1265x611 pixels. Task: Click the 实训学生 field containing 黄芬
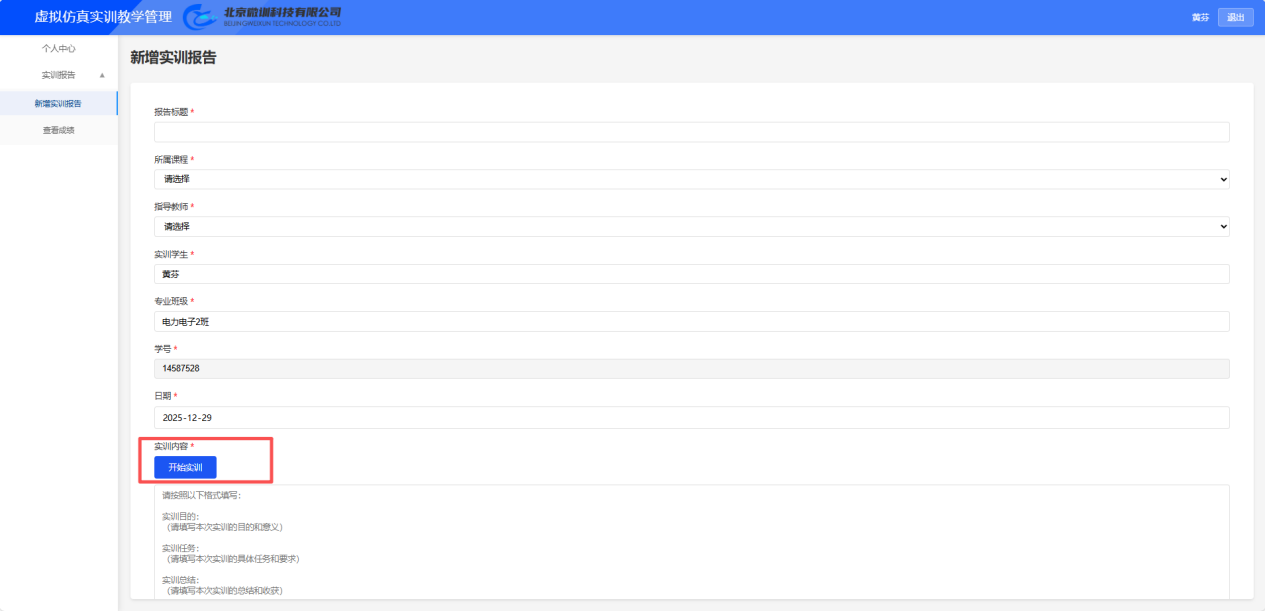pyautogui.click(x=691, y=274)
